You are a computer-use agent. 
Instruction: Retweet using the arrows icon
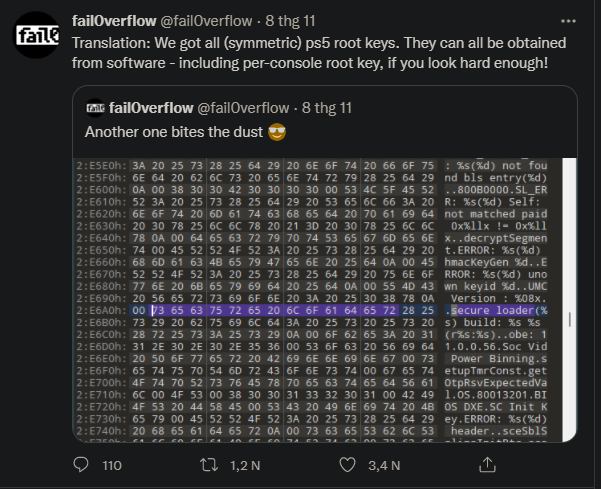coord(209,465)
